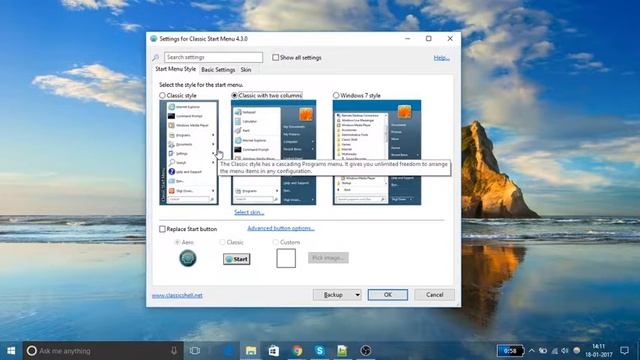
Task: Open the Action Center notification icon
Action: coord(624,351)
